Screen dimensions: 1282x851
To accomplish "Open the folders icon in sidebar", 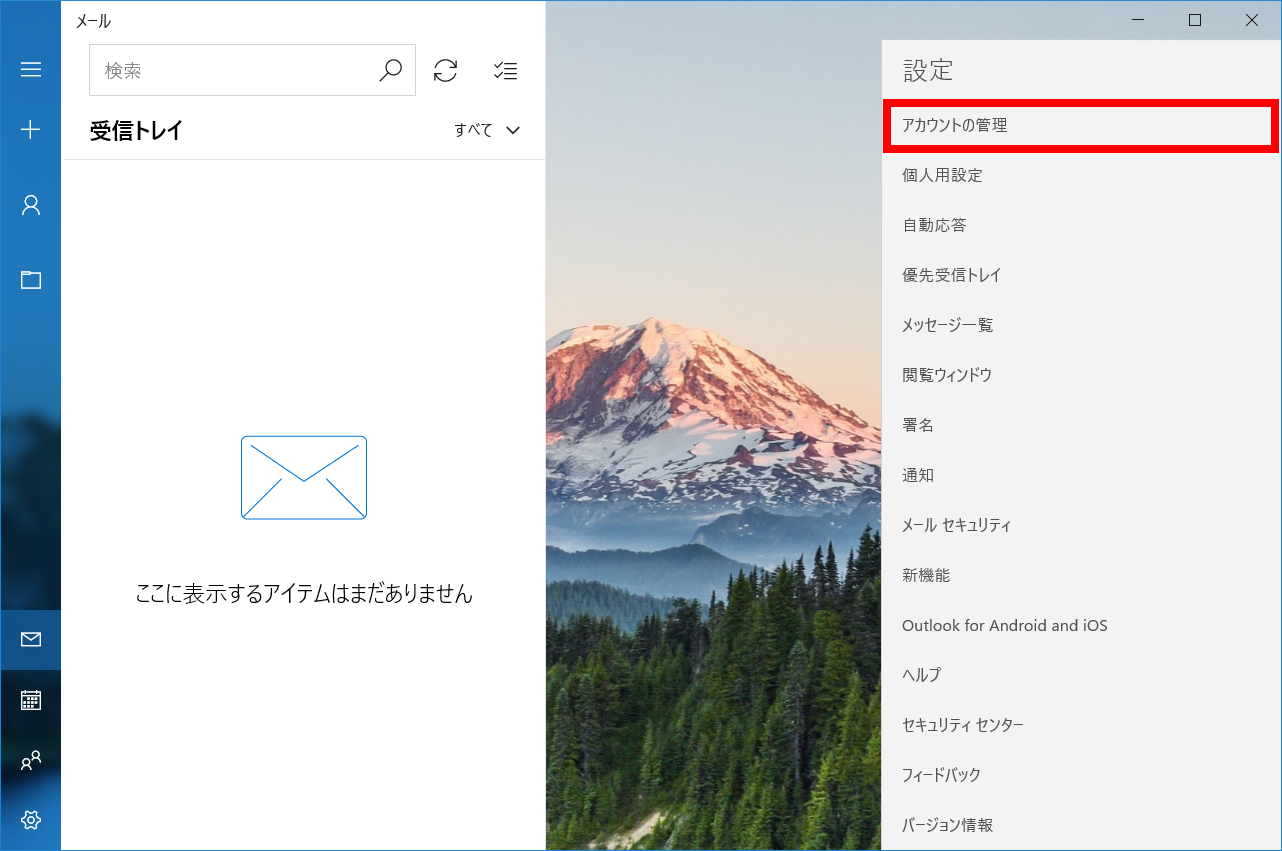I will point(31,279).
